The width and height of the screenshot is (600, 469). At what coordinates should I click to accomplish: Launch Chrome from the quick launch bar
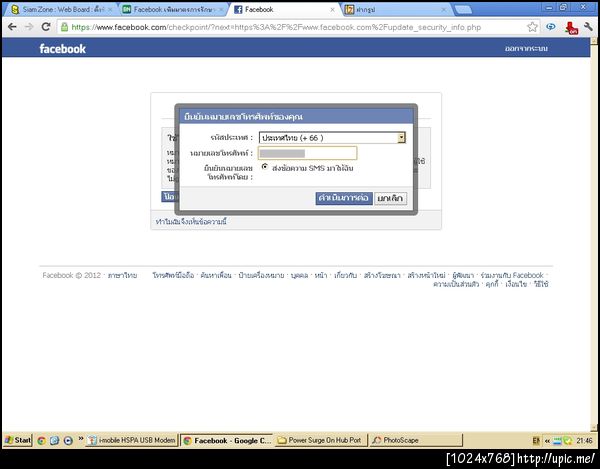coord(41,440)
